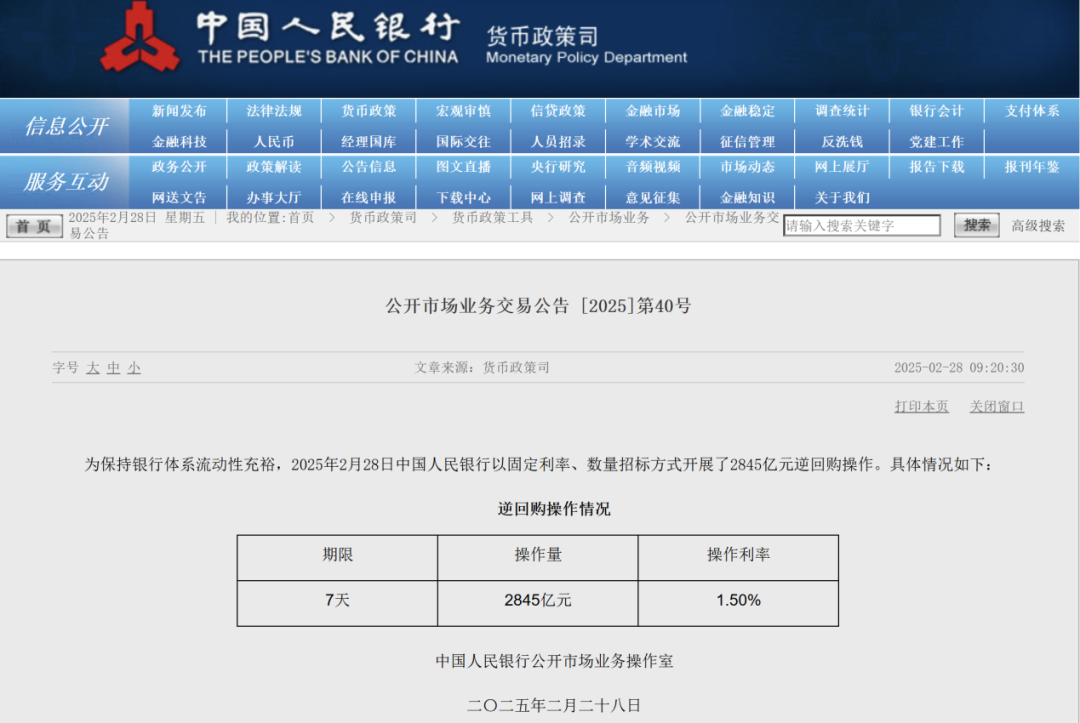
Task: Open 高级搜索 advanced search
Action: pos(1038,226)
